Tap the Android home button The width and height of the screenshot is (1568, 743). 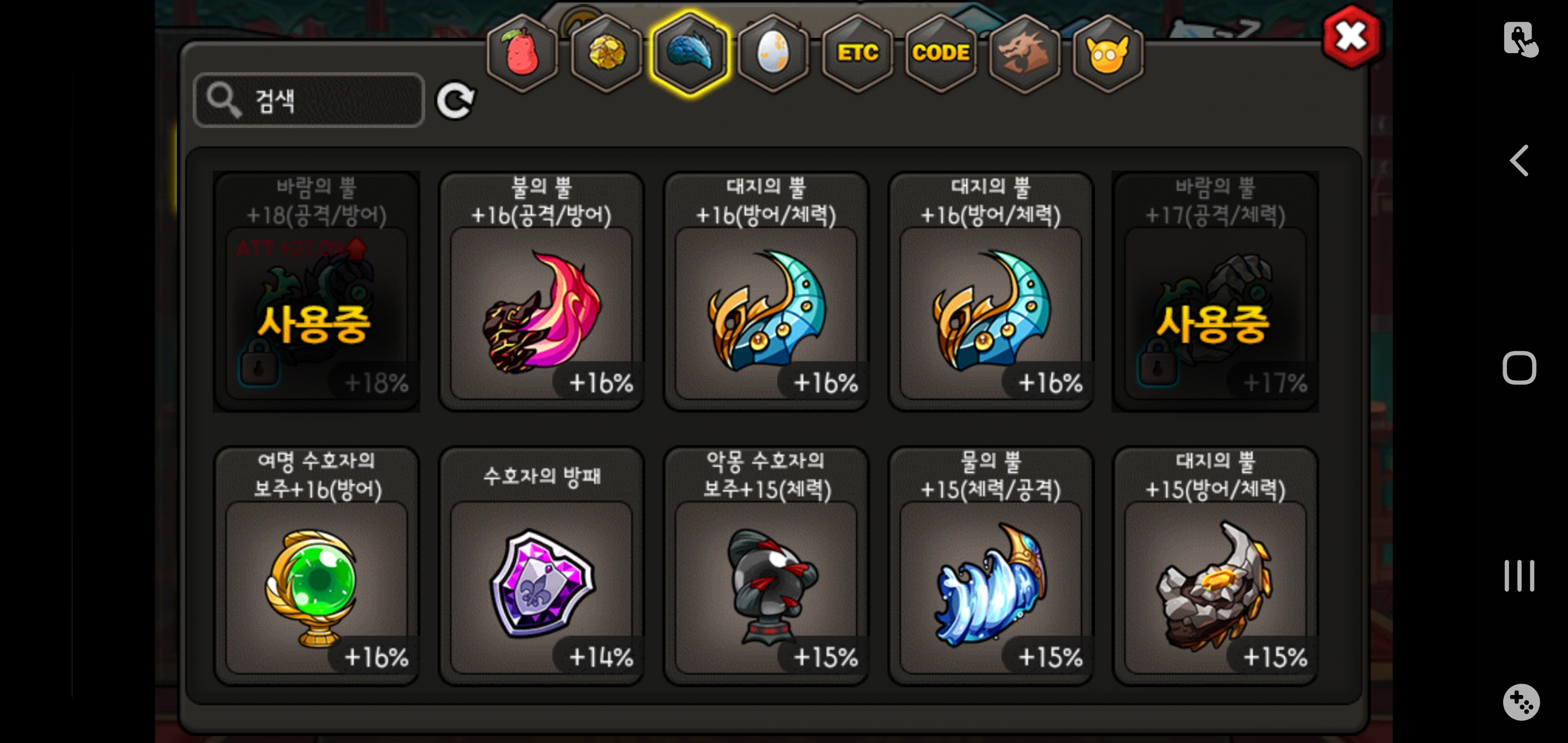click(x=1520, y=368)
